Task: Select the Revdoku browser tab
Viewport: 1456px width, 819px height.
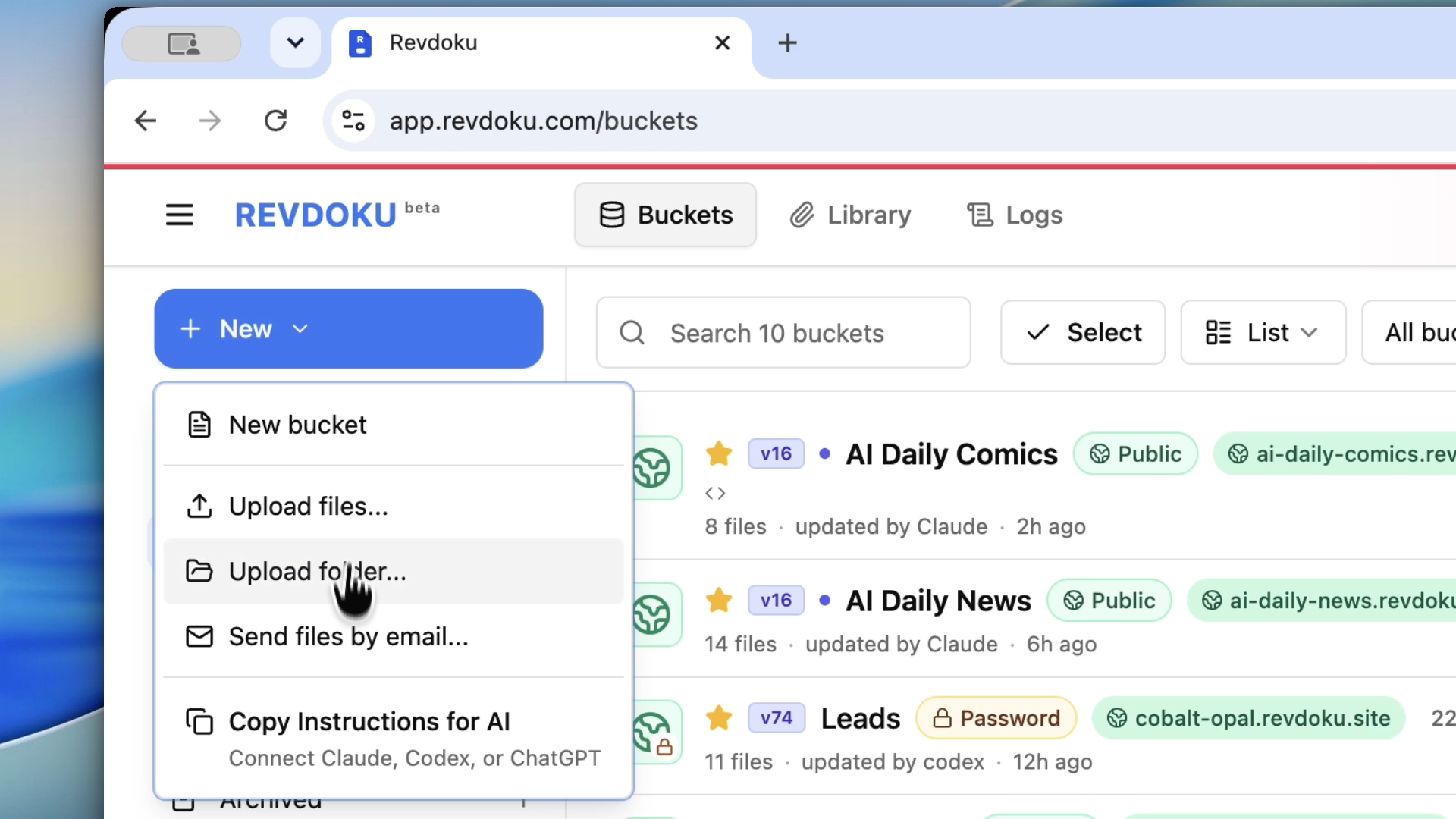Action: (541, 43)
